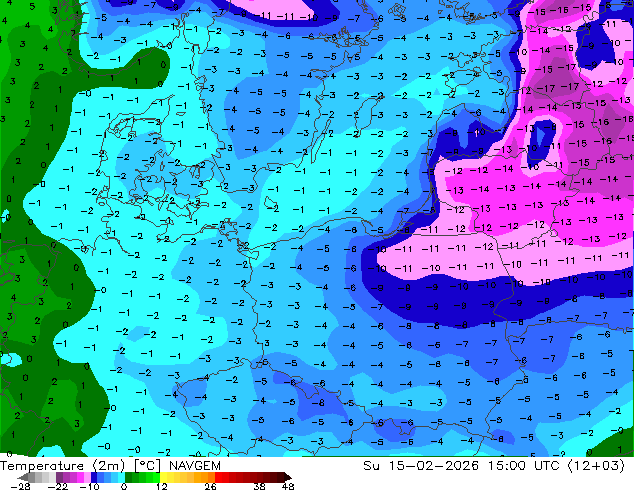
Task: Click the dark brown arrow at the legend's right end
Action: tap(288, 477)
